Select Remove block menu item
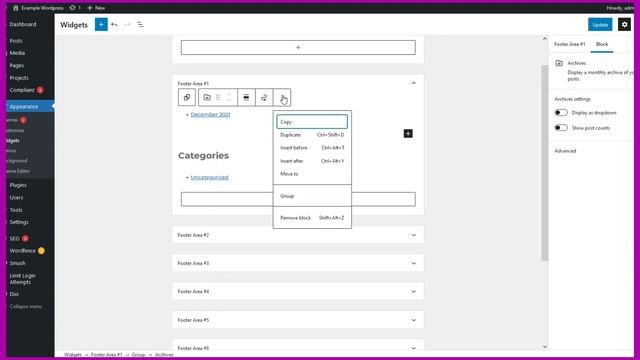 point(312,218)
